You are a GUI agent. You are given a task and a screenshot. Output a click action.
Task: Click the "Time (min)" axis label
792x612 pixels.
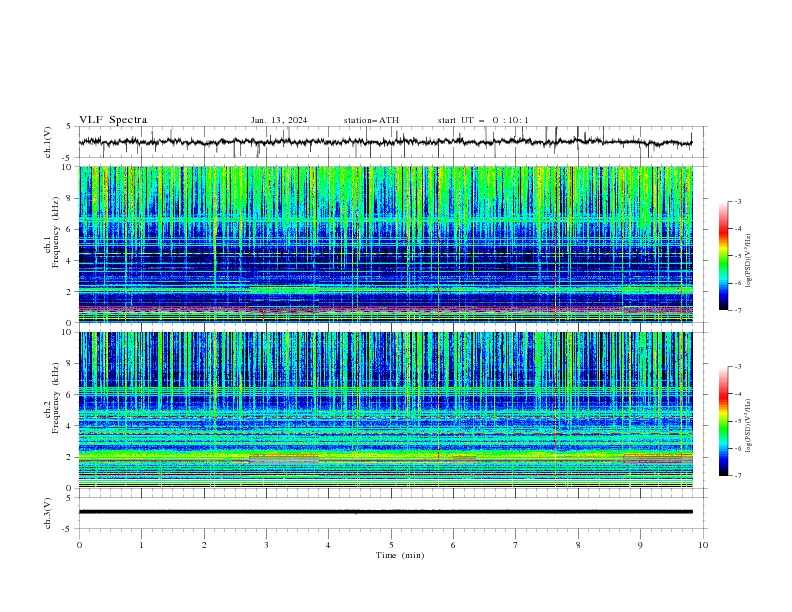click(400, 555)
